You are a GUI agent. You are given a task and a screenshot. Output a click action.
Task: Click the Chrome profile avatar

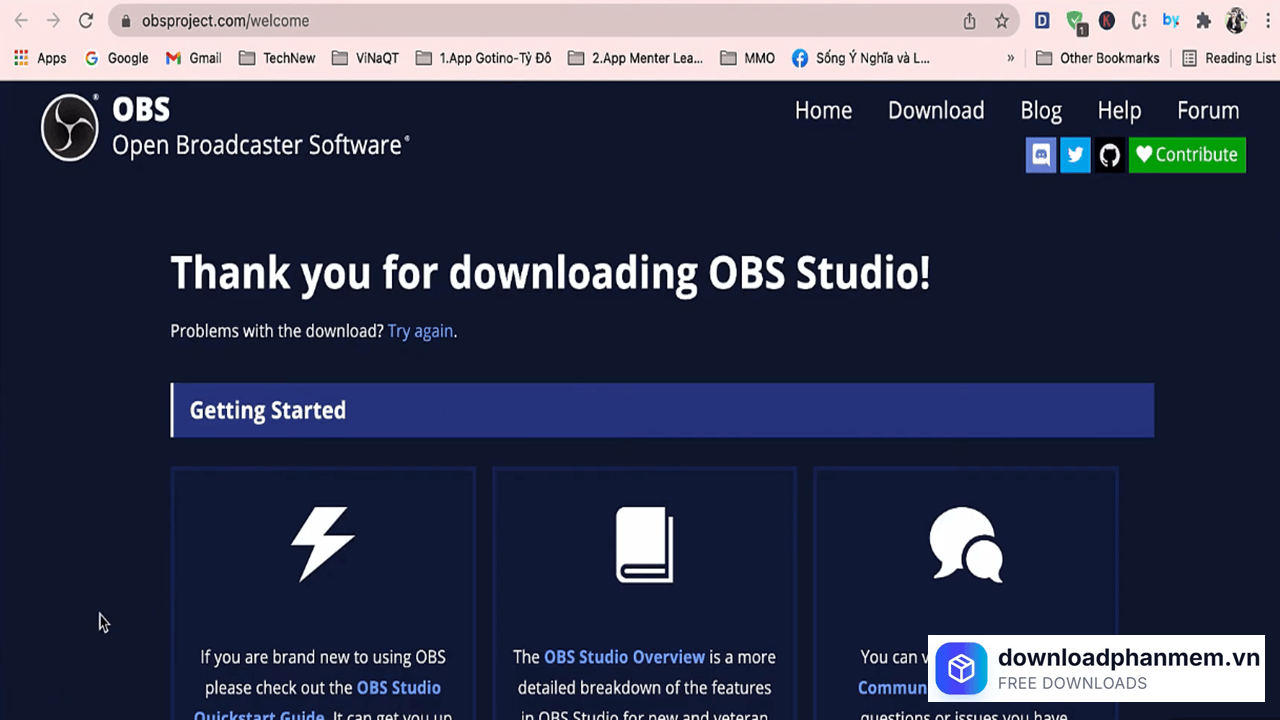point(1236,20)
